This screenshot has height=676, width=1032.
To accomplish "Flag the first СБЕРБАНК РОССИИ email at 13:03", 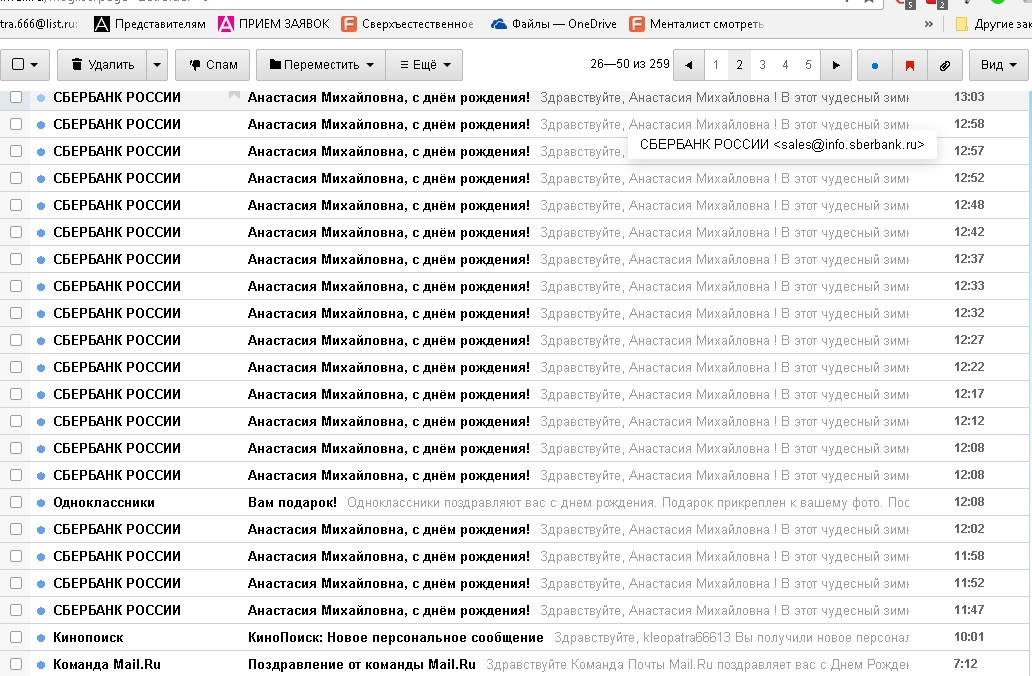I will pos(234,97).
